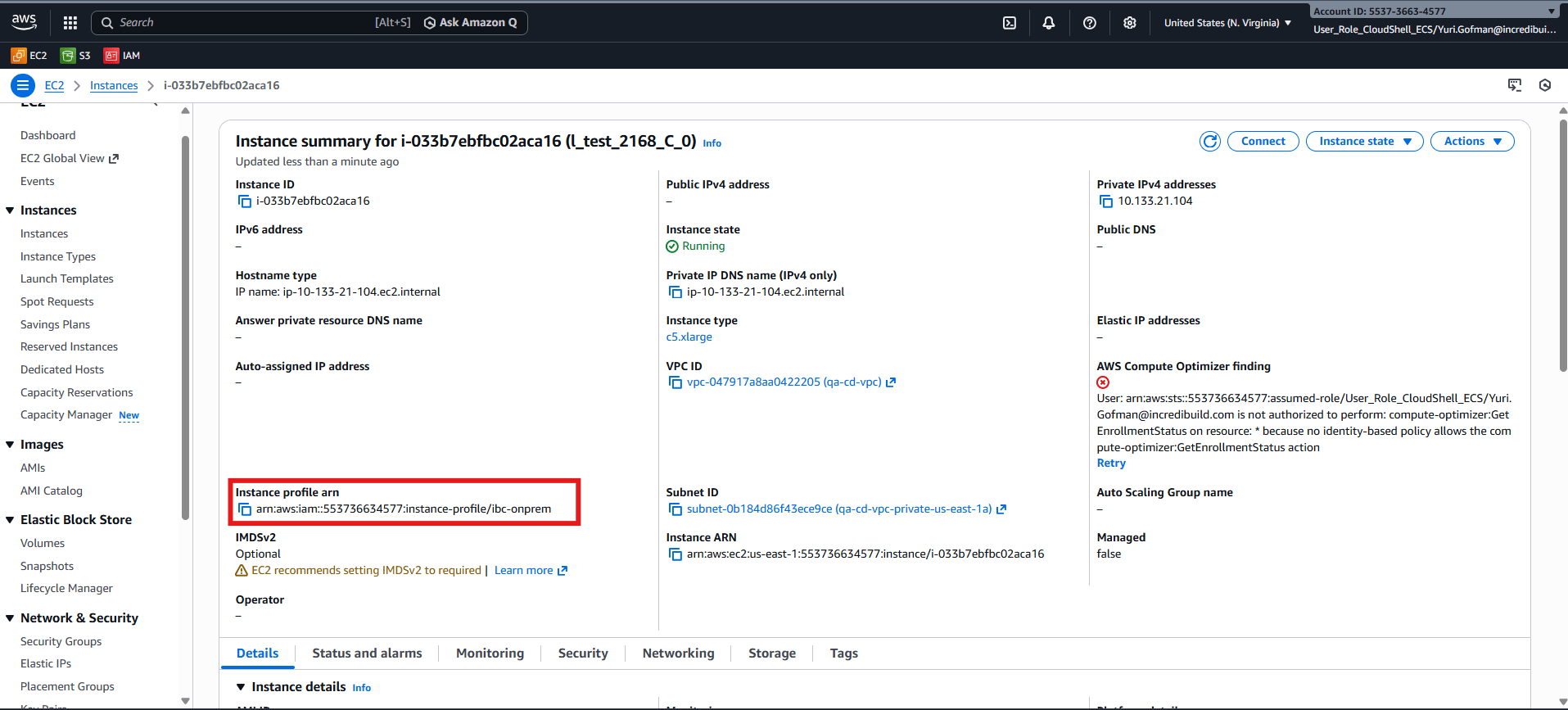Copy the Private IP DNS name

pos(675,292)
